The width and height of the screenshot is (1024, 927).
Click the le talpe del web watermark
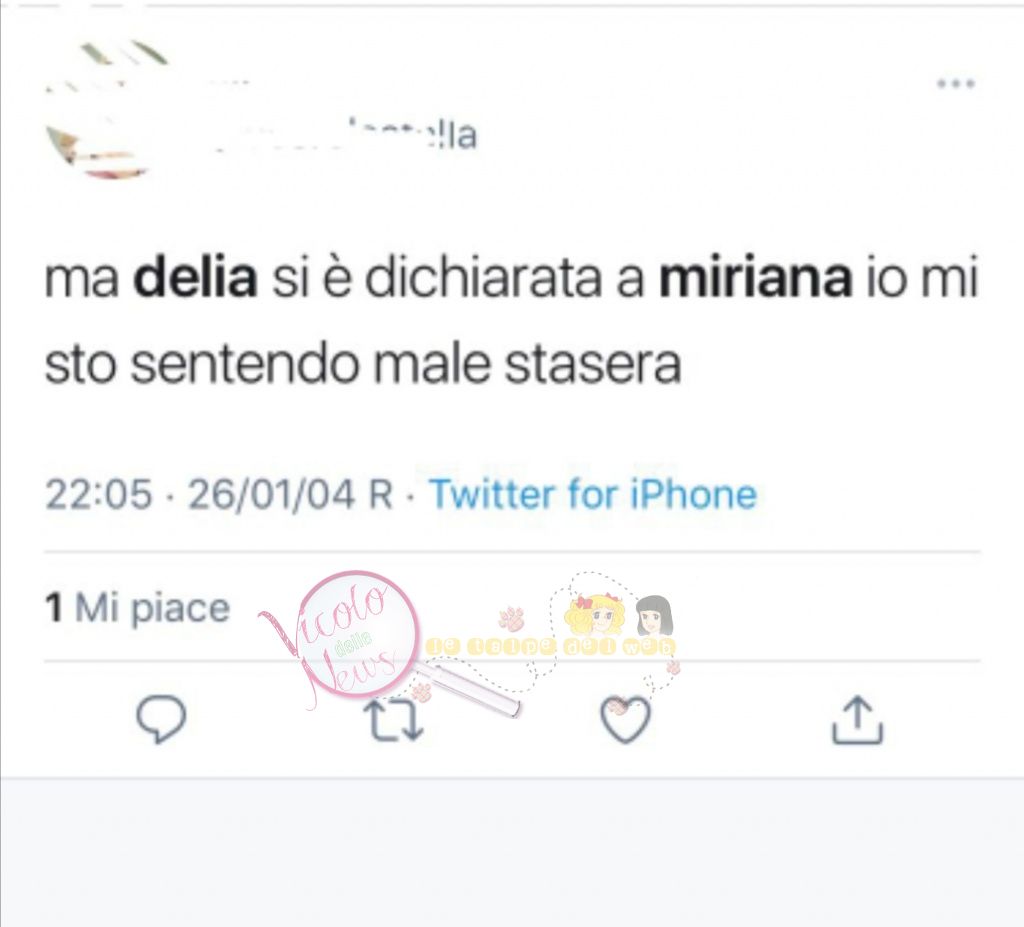[x=552, y=647]
